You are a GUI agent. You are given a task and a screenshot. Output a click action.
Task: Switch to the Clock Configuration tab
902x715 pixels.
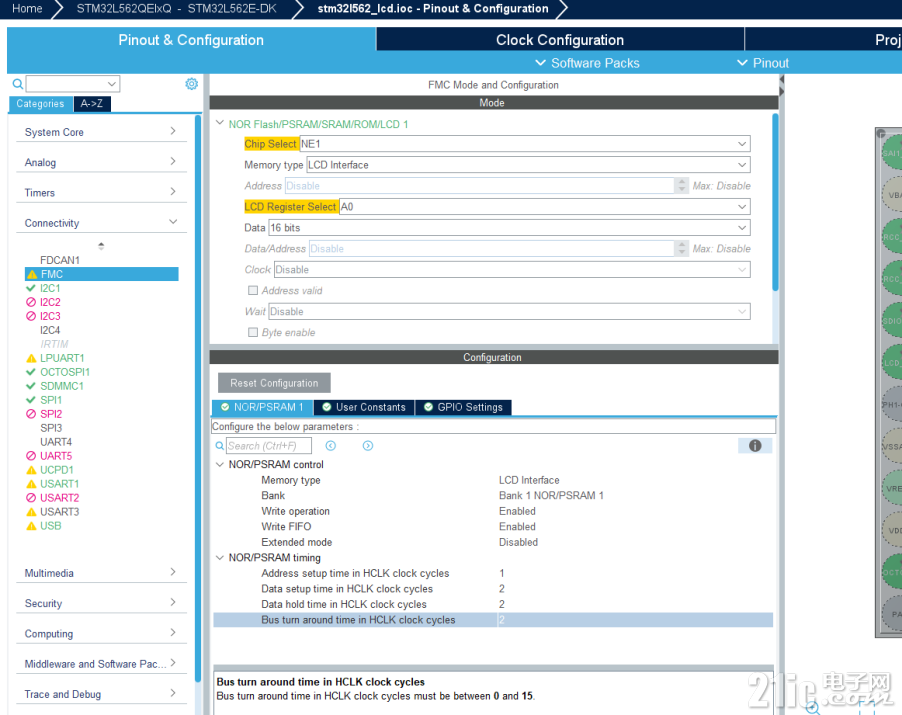560,40
